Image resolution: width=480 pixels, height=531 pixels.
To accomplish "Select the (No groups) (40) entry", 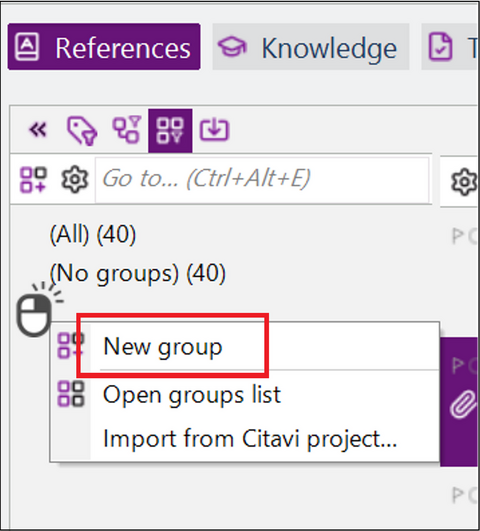I will click(x=138, y=273).
